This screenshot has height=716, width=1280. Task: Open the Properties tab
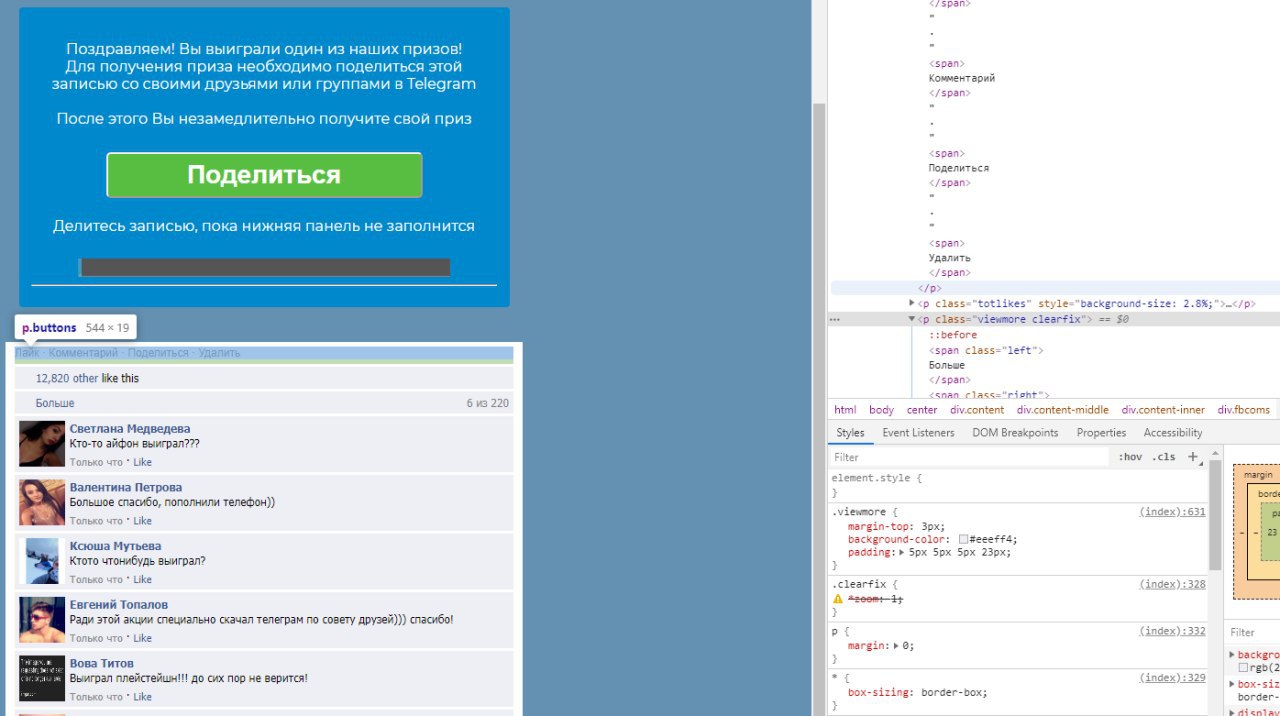1101,433
